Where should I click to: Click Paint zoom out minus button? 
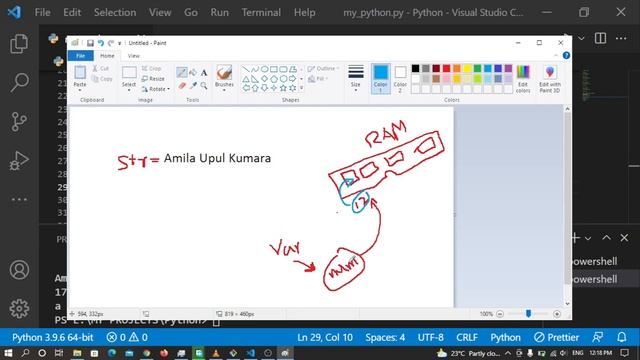pyautogui.click(x=500, y=314)
